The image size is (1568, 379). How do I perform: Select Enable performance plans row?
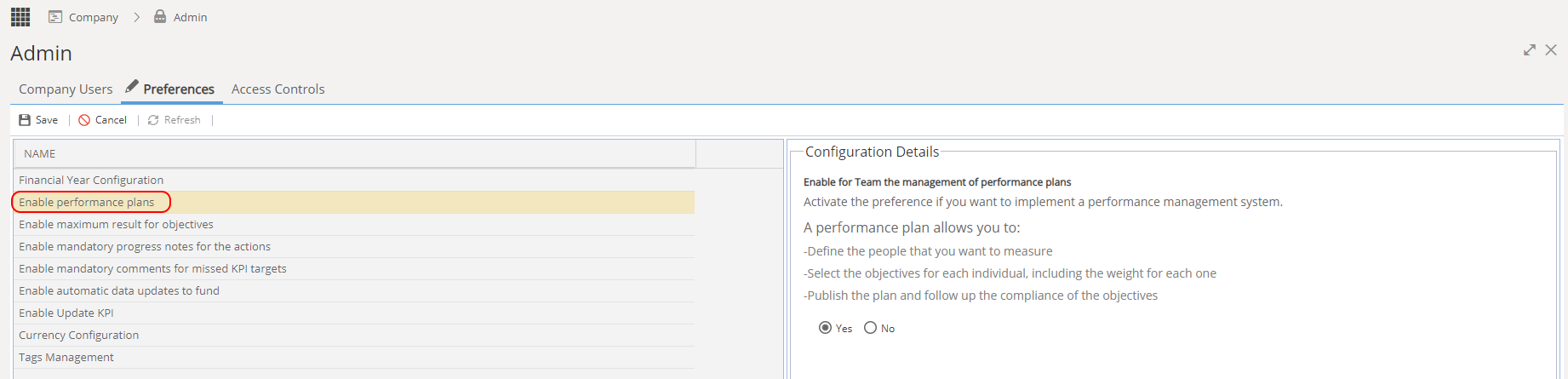[354, 202]
